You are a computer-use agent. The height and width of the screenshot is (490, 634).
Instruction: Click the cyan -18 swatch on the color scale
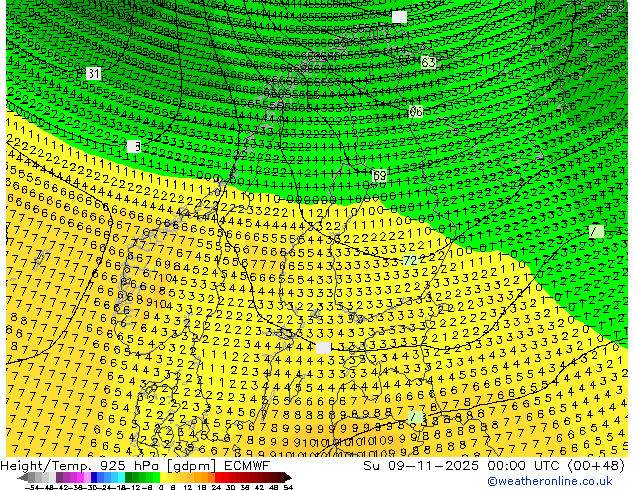click(122, 477)
